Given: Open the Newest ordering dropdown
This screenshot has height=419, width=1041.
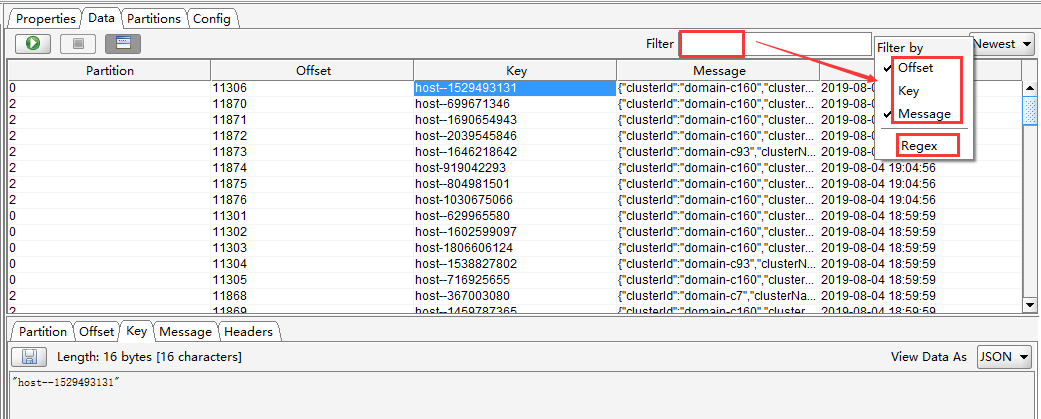Looking at the screenshot, I should [x=1003, y=44].
